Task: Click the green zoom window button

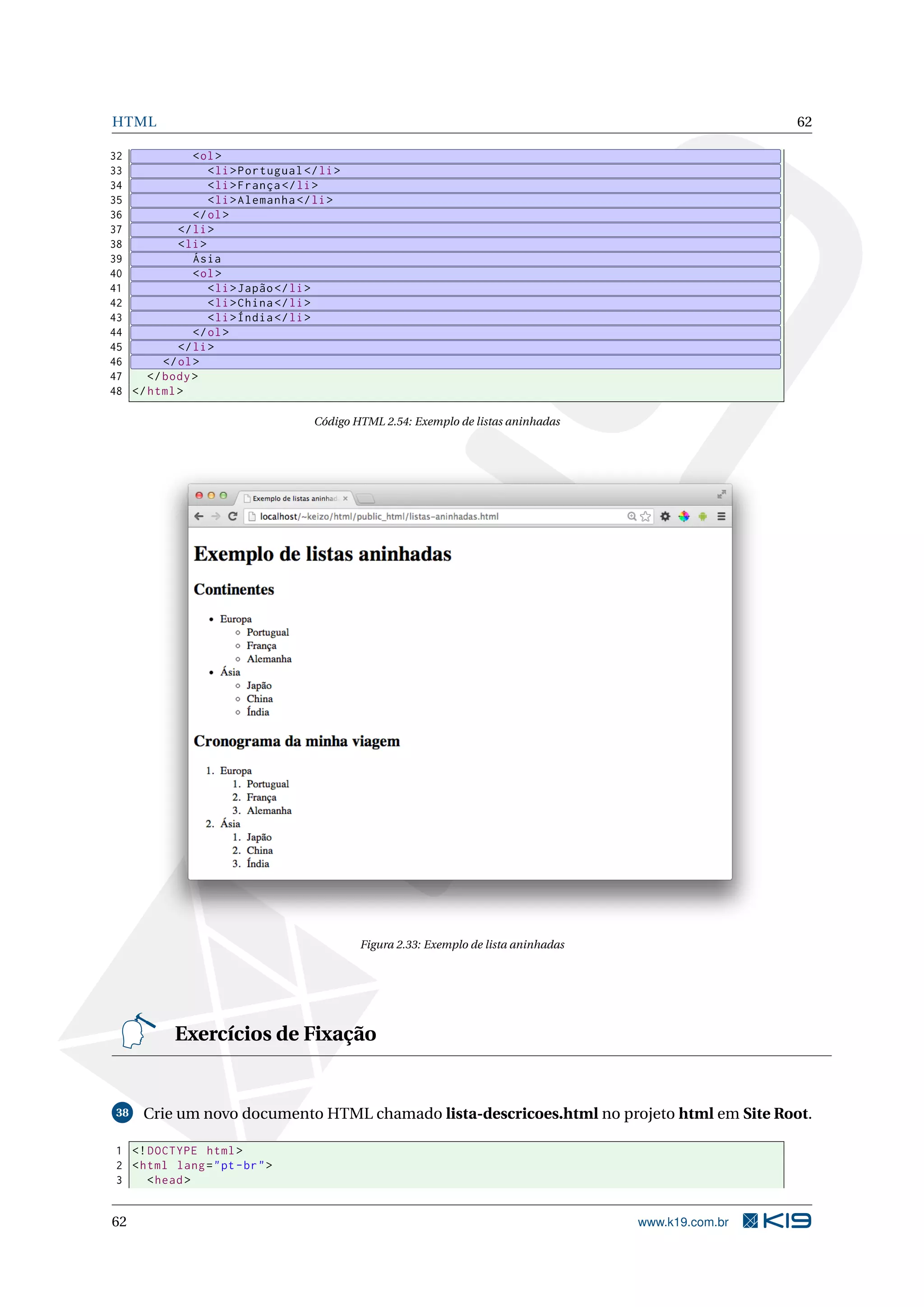Action: click(224, 495)
